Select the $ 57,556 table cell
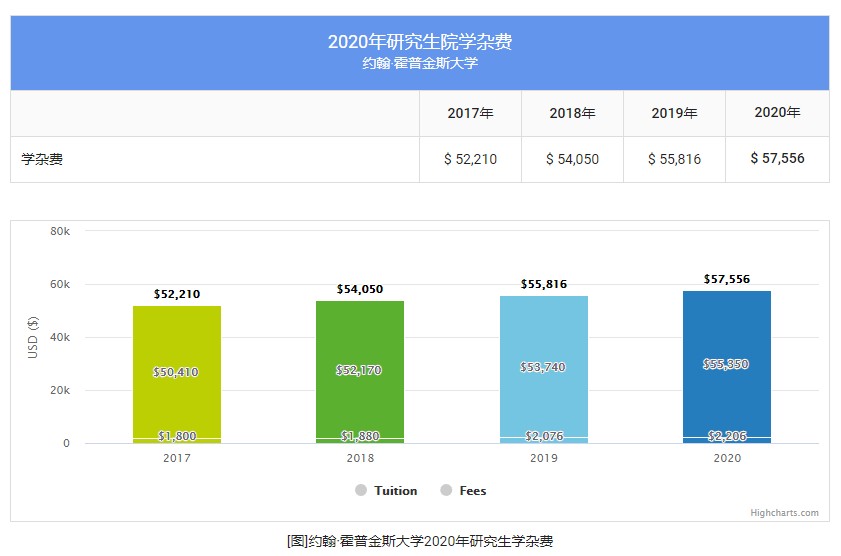The height and width of the screenshot is (556, 841). coord(777,159)
